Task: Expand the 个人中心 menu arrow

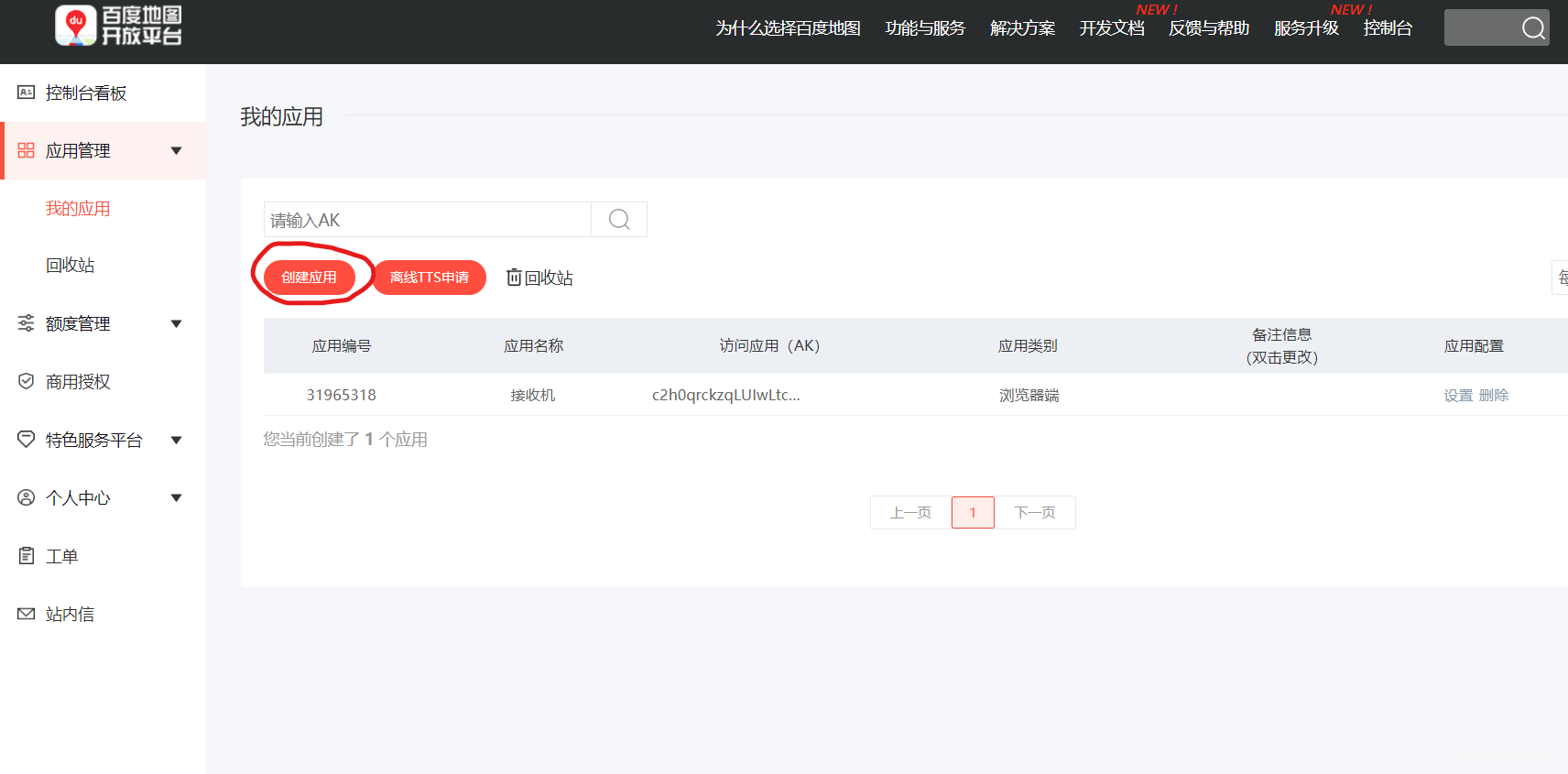Action: click(x=177, y=498)
